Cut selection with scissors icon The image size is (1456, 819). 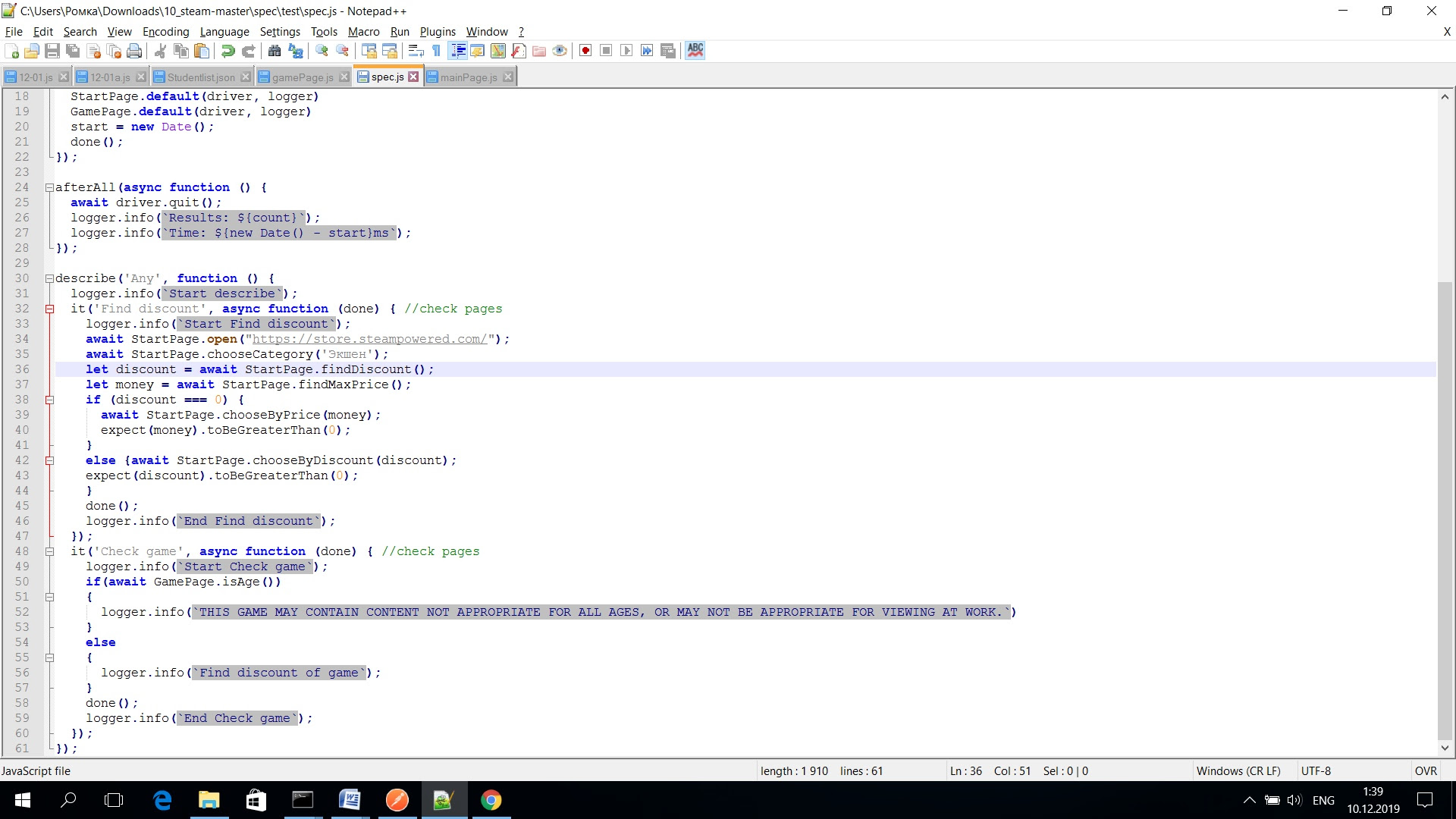click(160, 51)
